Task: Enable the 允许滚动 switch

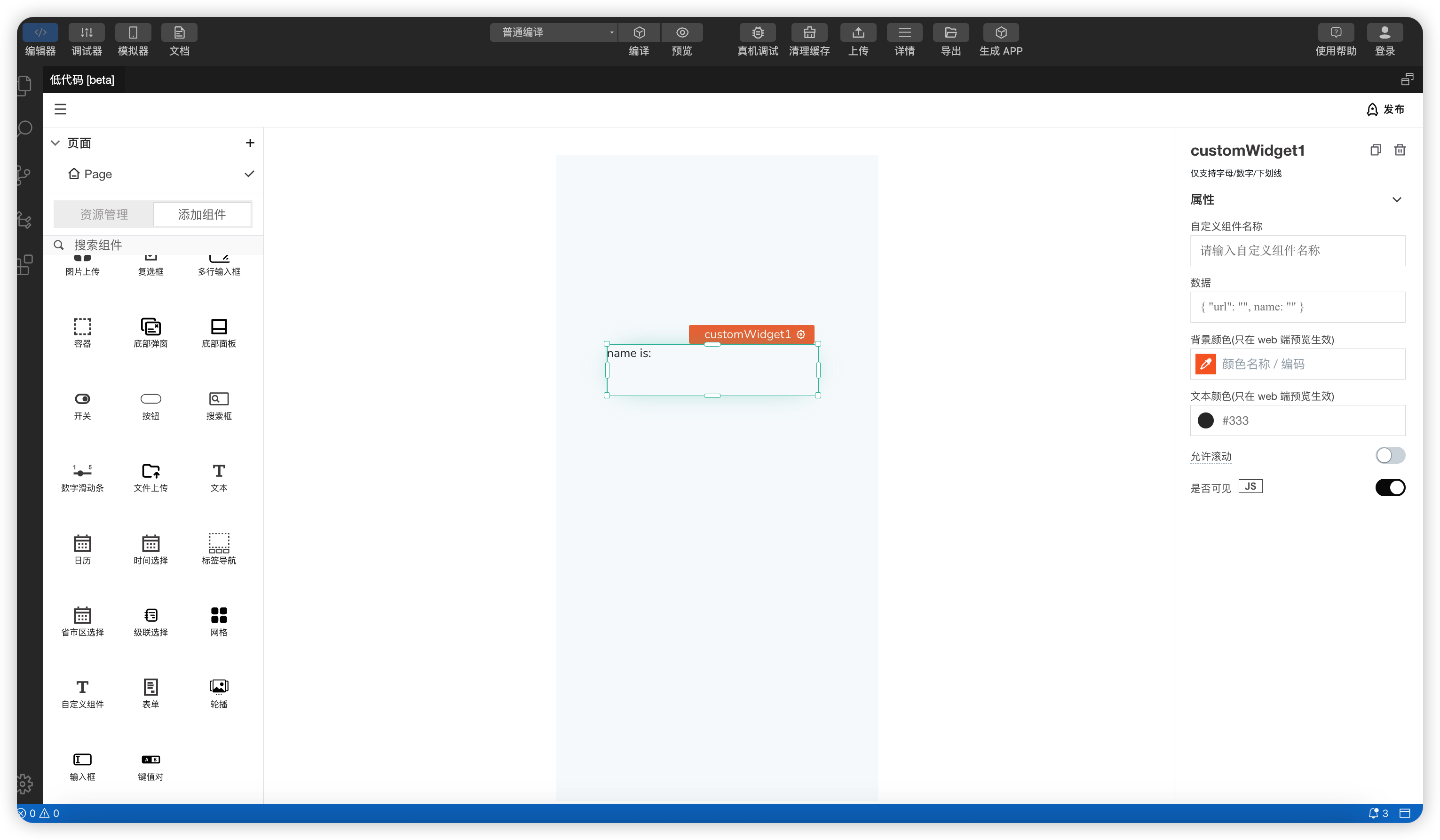Action: click(1390, 455)
